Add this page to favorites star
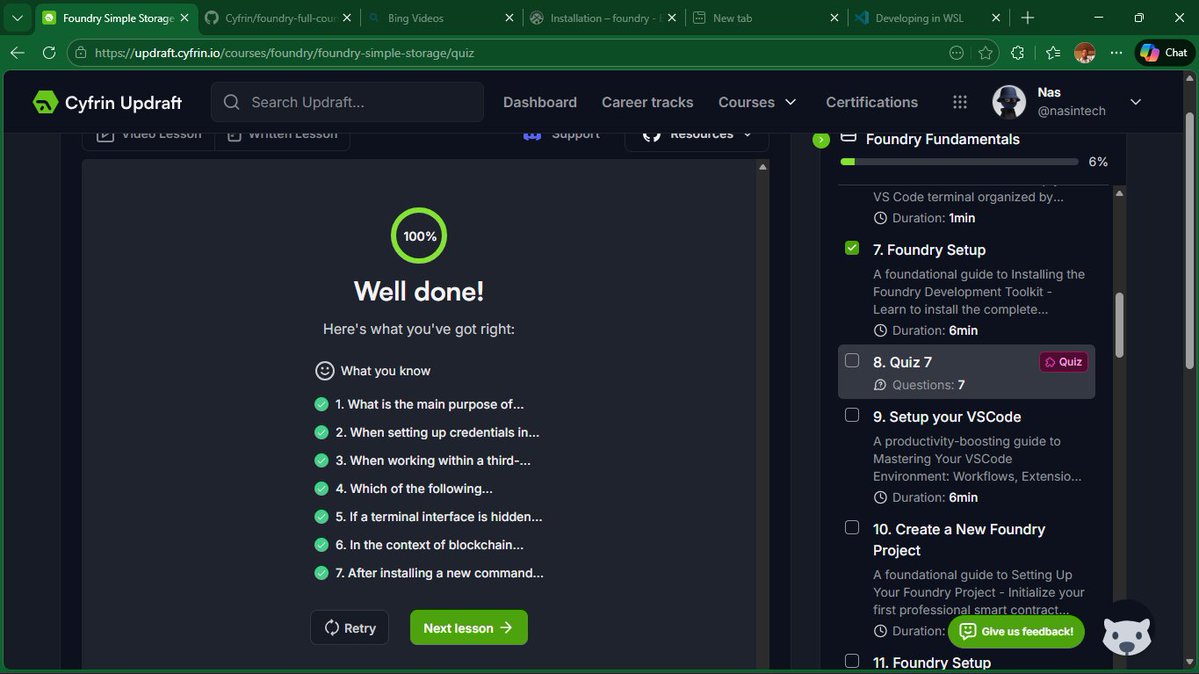This screenshot has height=674, width=1199. tap(986, 53)
